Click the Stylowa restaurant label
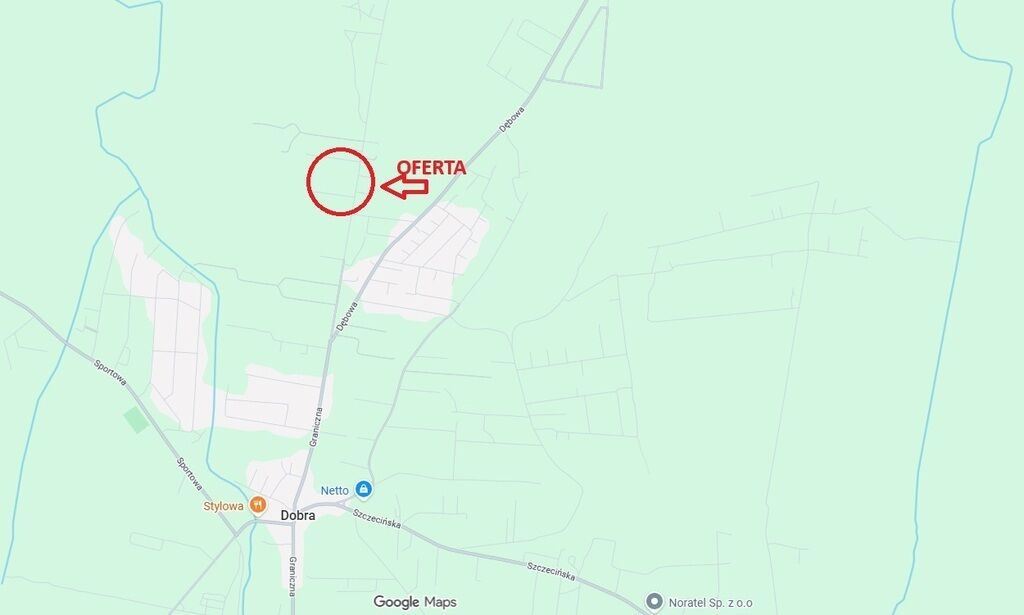Viewport: 1024px width, 615px height. pyautogui.click(x=223, y=506)
